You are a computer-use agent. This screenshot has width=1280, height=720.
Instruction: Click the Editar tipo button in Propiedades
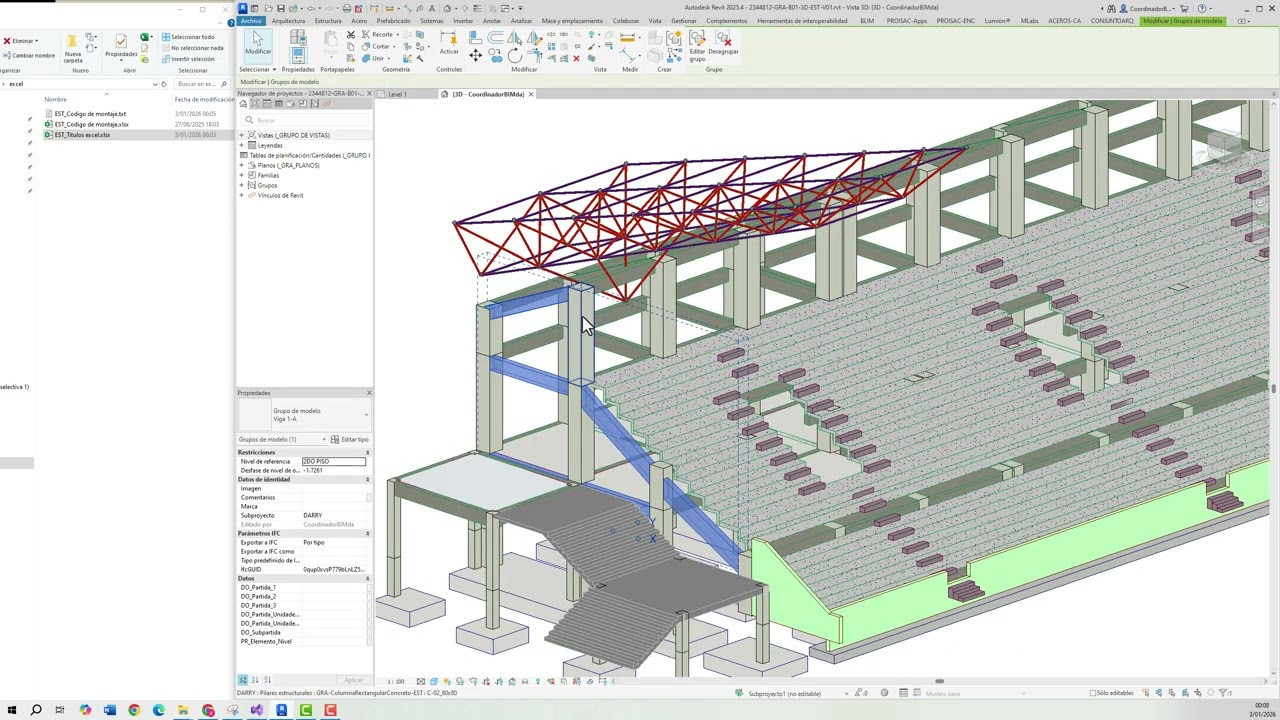[350, 439]
